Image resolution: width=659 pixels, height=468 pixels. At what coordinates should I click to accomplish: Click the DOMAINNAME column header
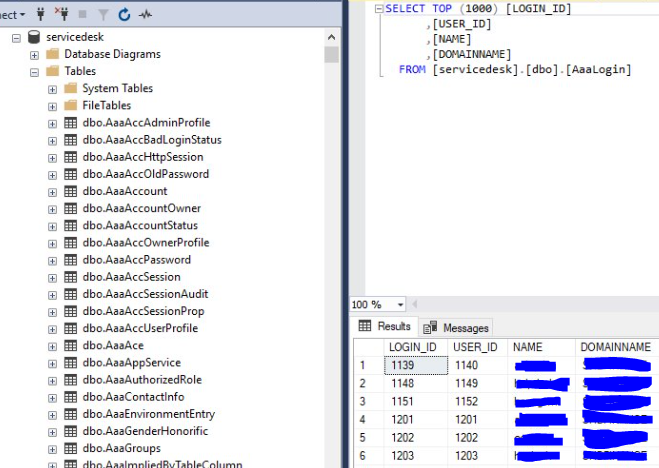(x=617, y=347)
